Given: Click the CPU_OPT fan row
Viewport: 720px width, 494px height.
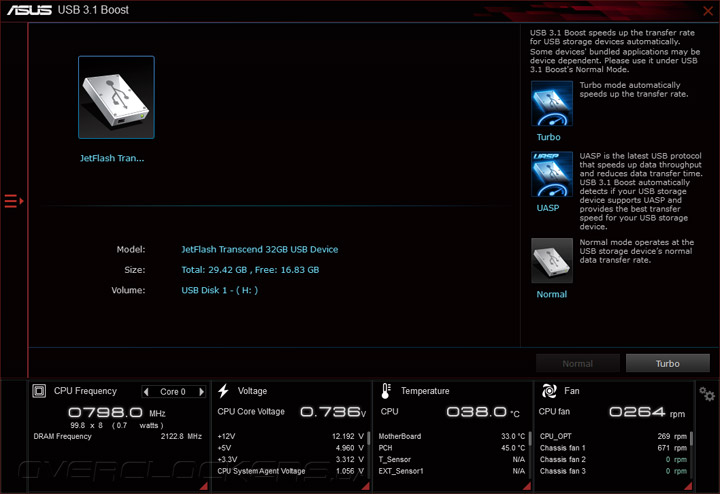Looking at the screenshot, I should [613, 436].
